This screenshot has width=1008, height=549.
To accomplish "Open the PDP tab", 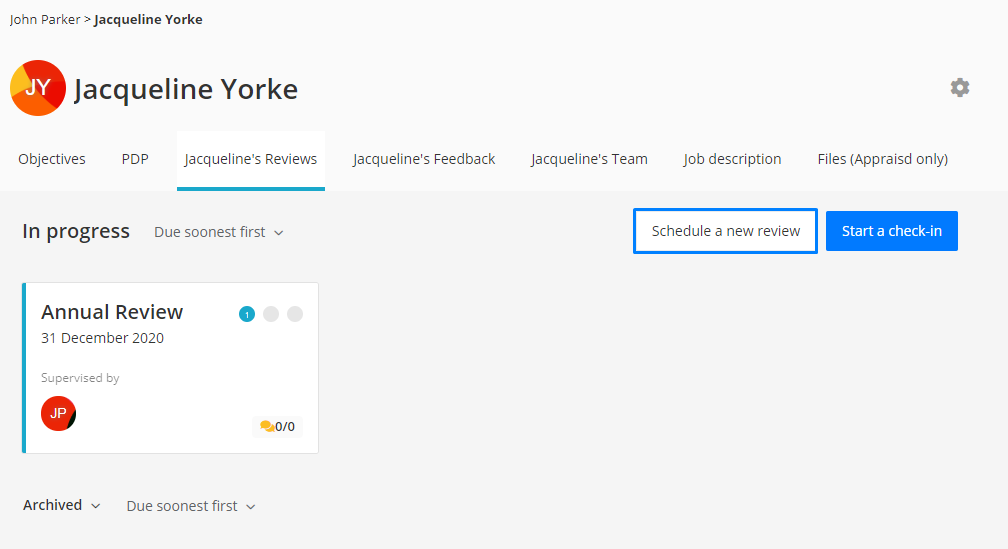I will click(135, 159).
